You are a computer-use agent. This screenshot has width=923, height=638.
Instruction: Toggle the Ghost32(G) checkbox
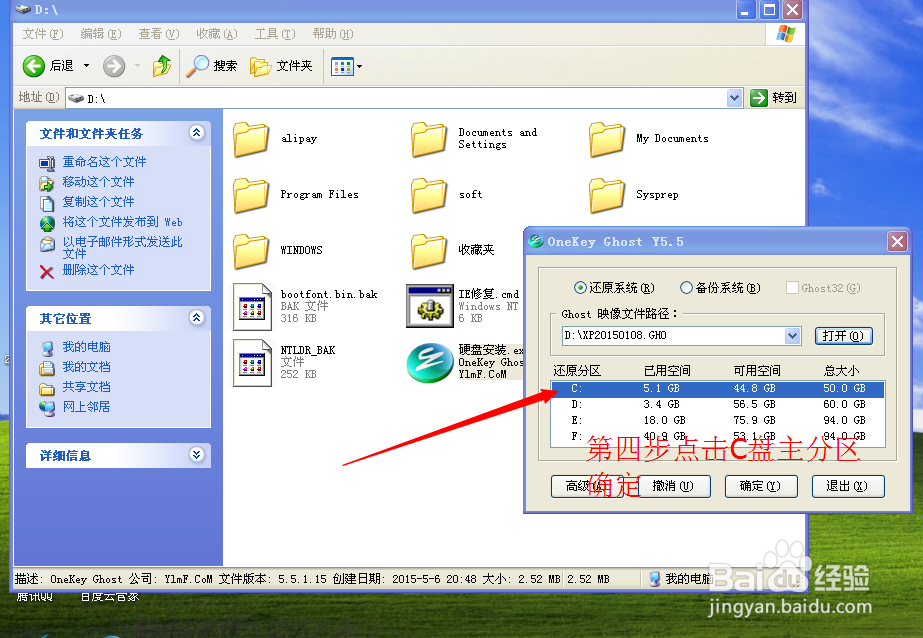tap(792, 288)
